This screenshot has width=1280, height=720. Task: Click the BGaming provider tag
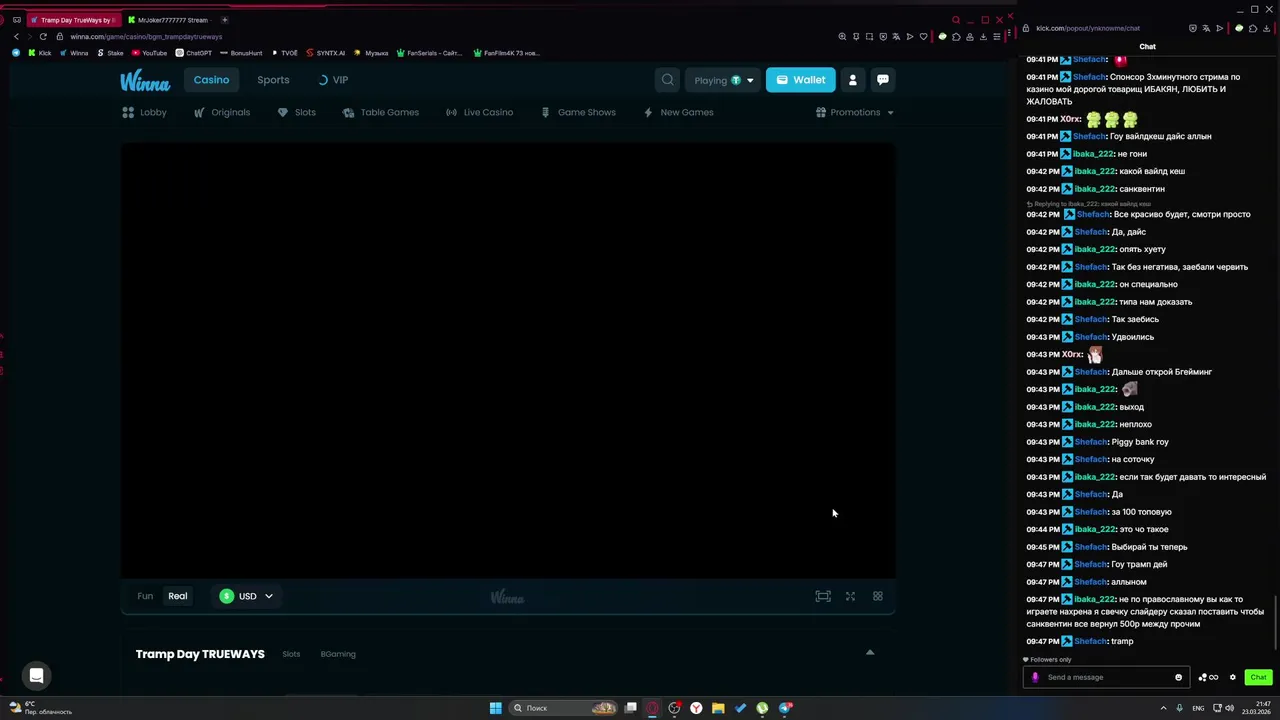338,654
